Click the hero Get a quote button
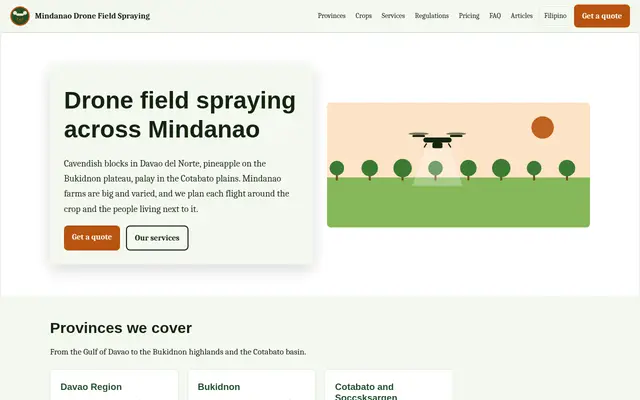Screen dimensions: 640x400 (x=92, y=238)
